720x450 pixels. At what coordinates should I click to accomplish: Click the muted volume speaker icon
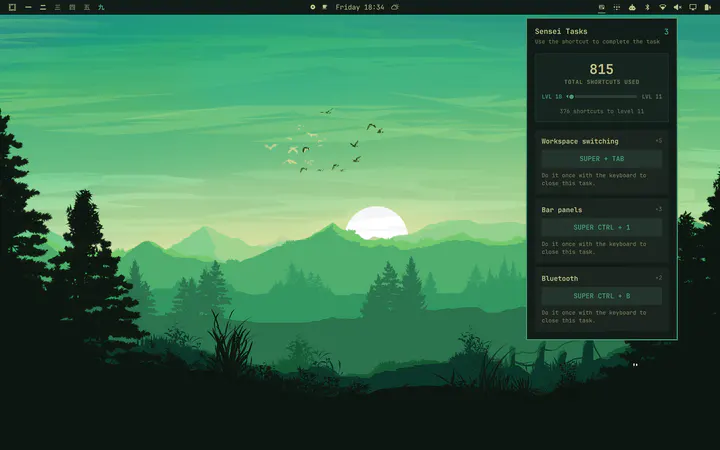coord(677,7)
